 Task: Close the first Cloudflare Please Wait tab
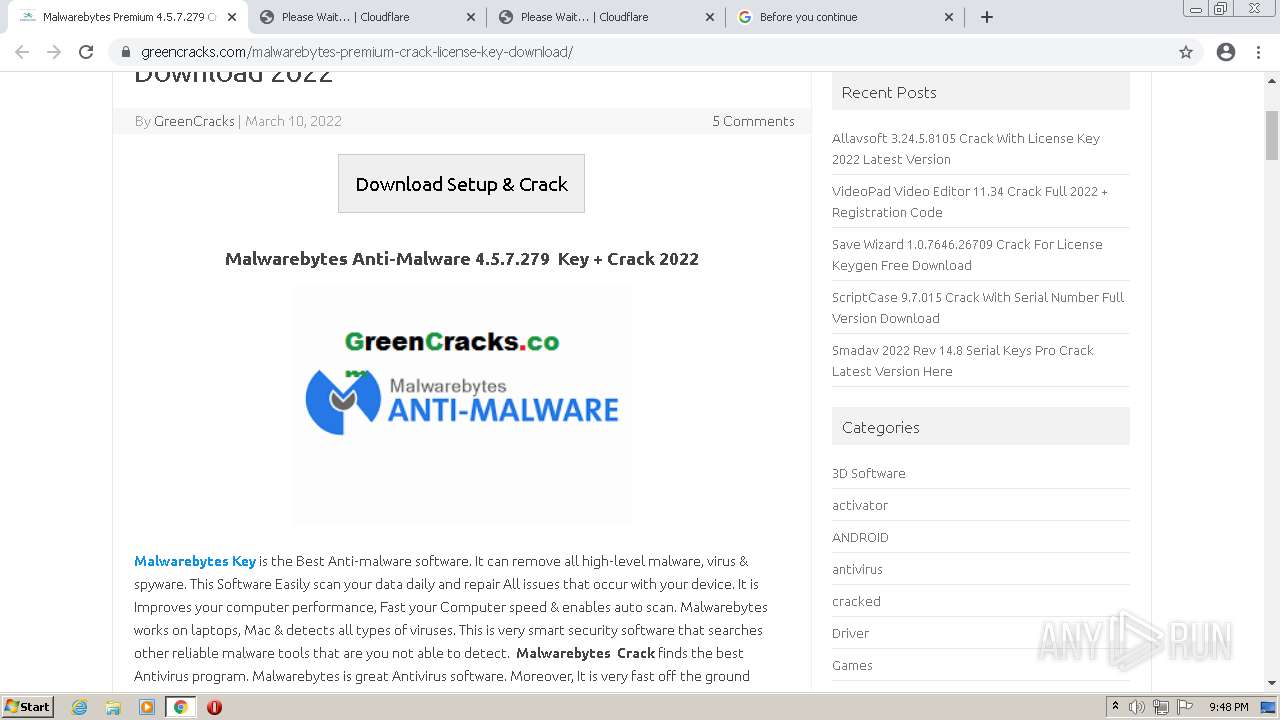[x=471, y=17]
